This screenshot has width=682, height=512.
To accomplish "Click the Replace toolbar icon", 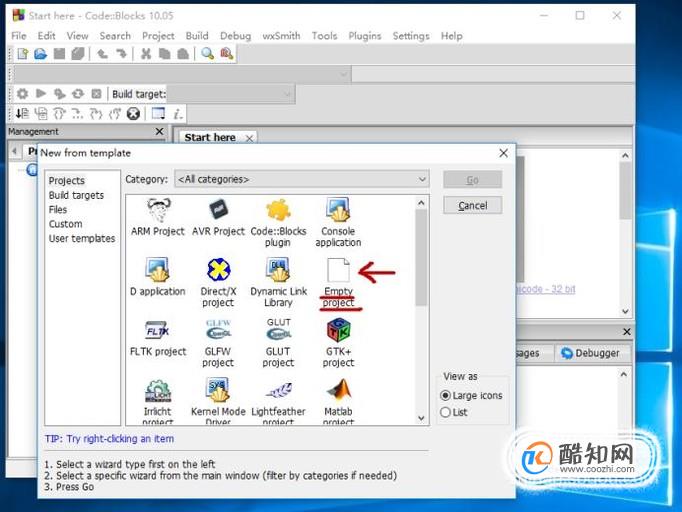I will (x=226, y=54).
